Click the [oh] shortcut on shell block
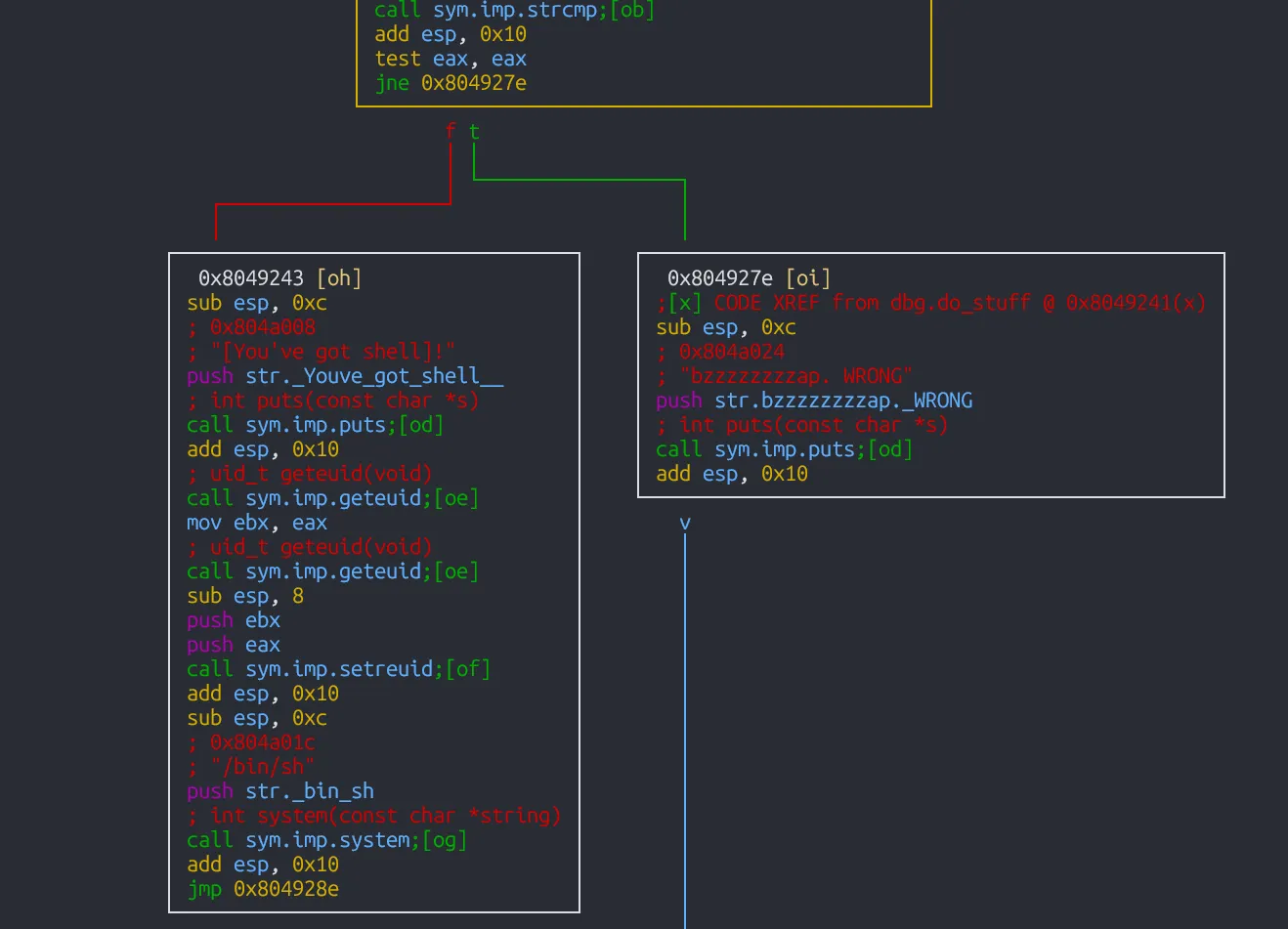The width and height of the screenshot is (1288, 929). (339, 277)
